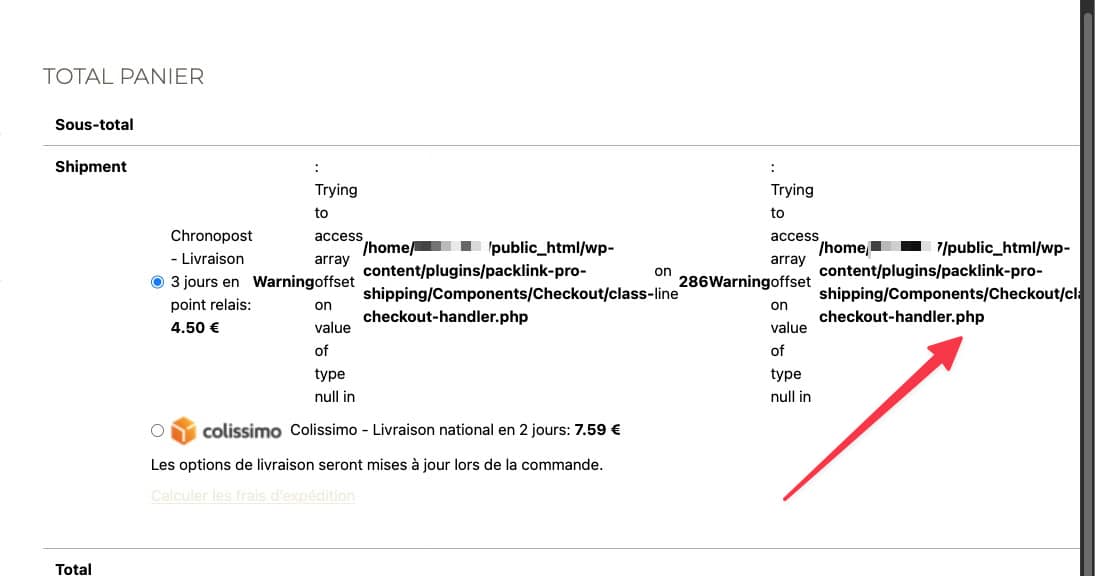This screenshot has height=576, width=1095.
Task: Click the 'Sous-total' row label
Action: click(x=94, y=124)
